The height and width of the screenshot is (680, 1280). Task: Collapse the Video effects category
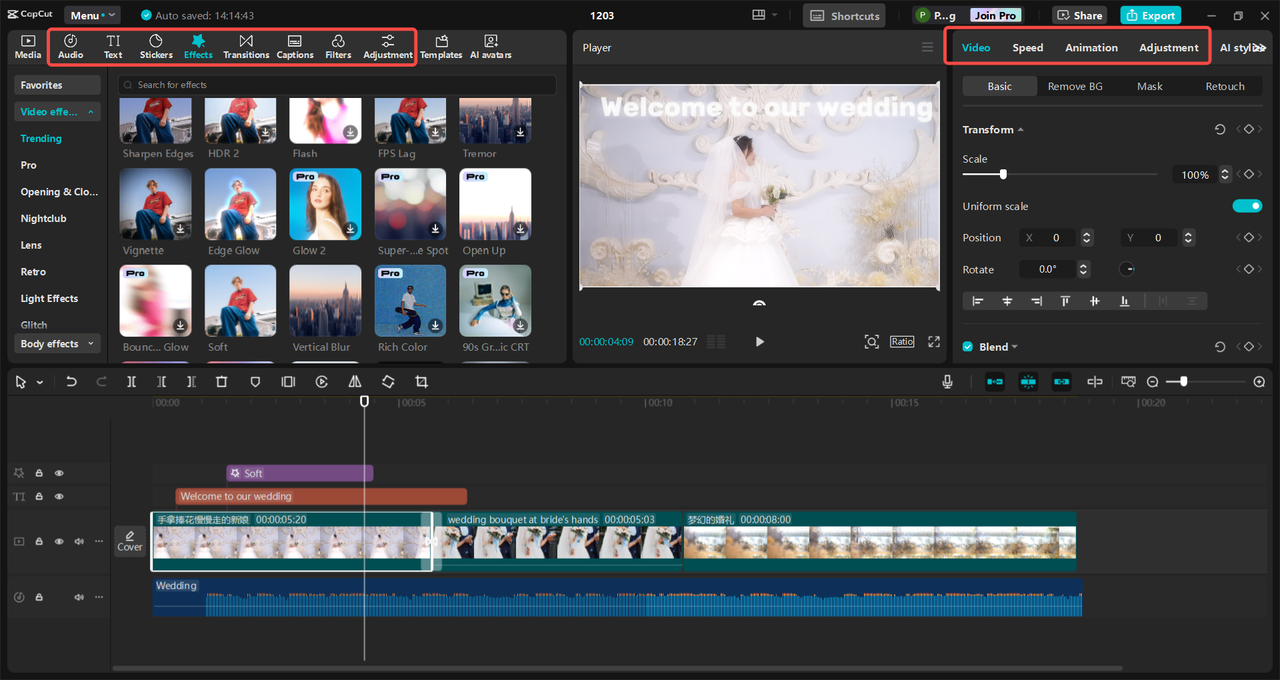(58, 112)
